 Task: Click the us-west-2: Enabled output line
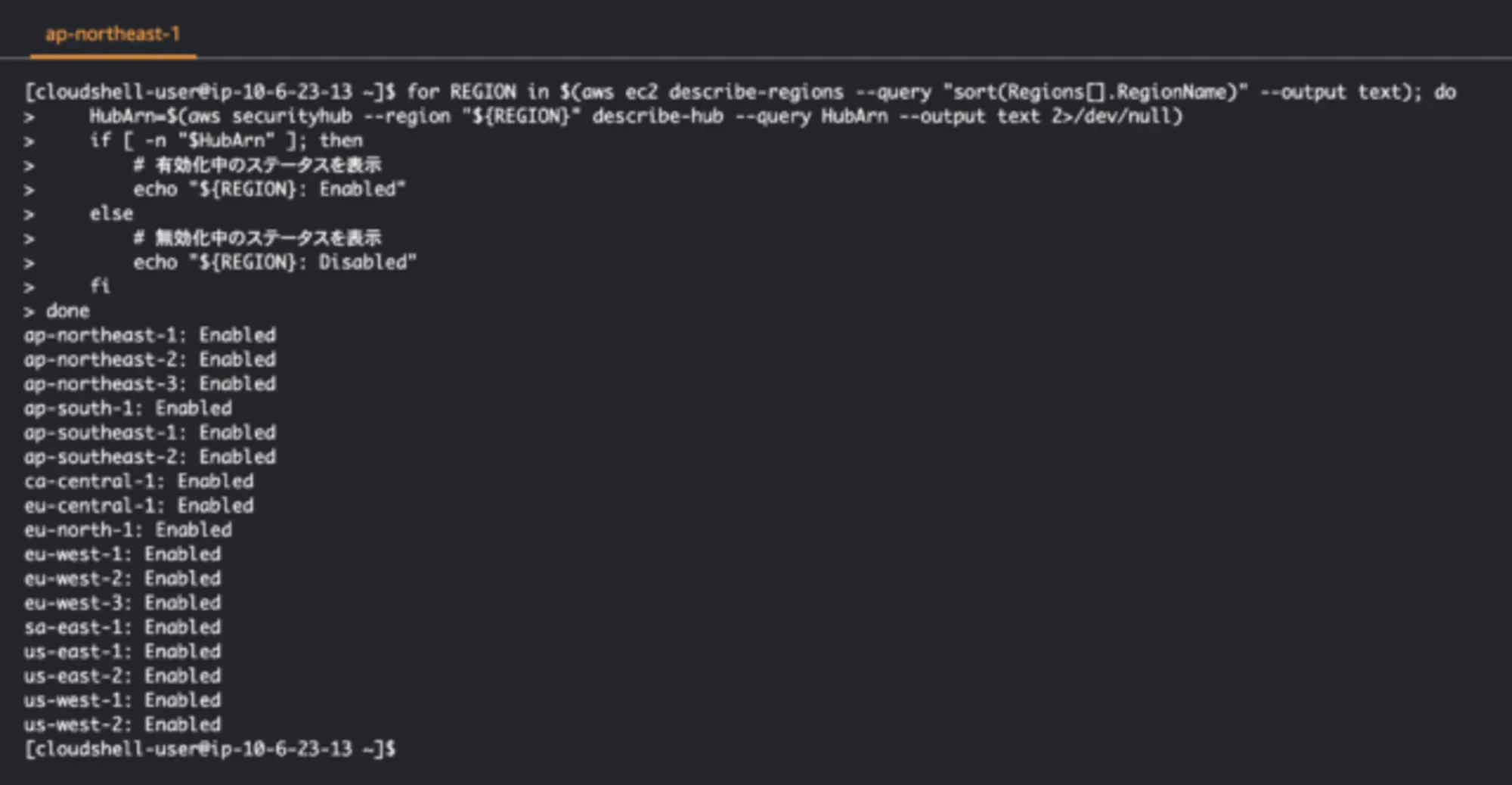[x=122, y=724]
